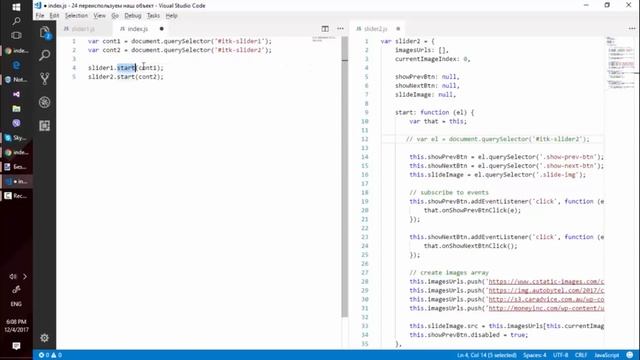Open the Debug menu
Screen dimensions: 640x360
point(133,16)
